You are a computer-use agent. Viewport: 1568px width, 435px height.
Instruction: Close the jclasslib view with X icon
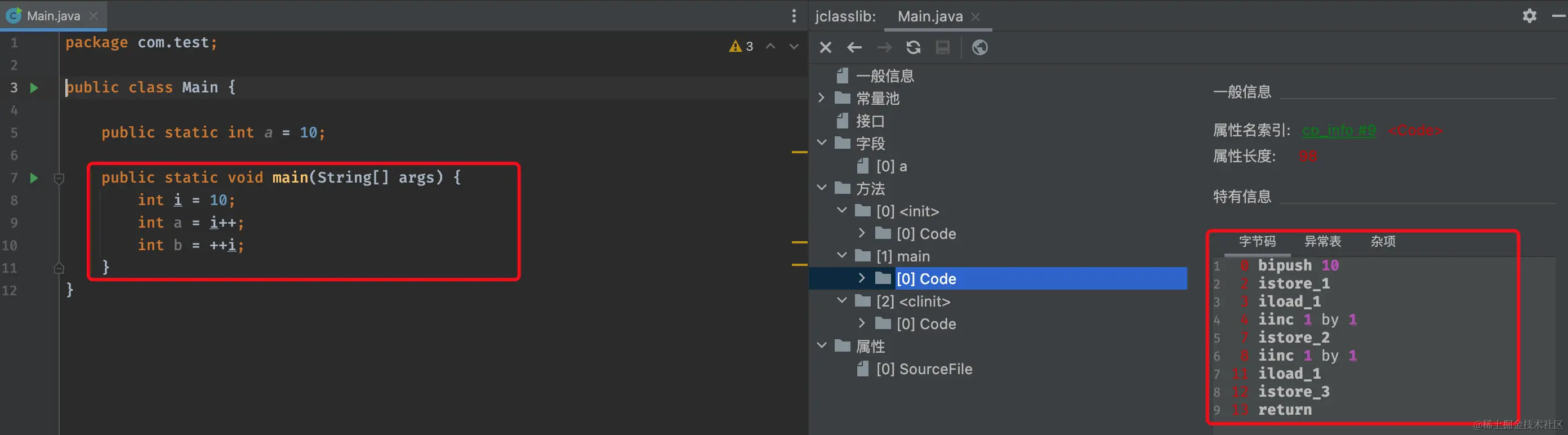click(825, 47)
